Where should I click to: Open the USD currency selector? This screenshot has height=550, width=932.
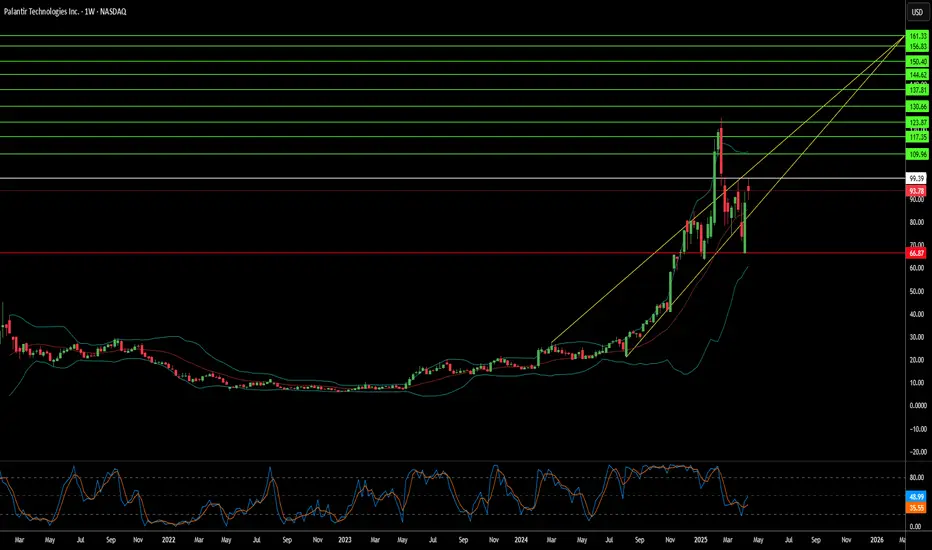917,12
